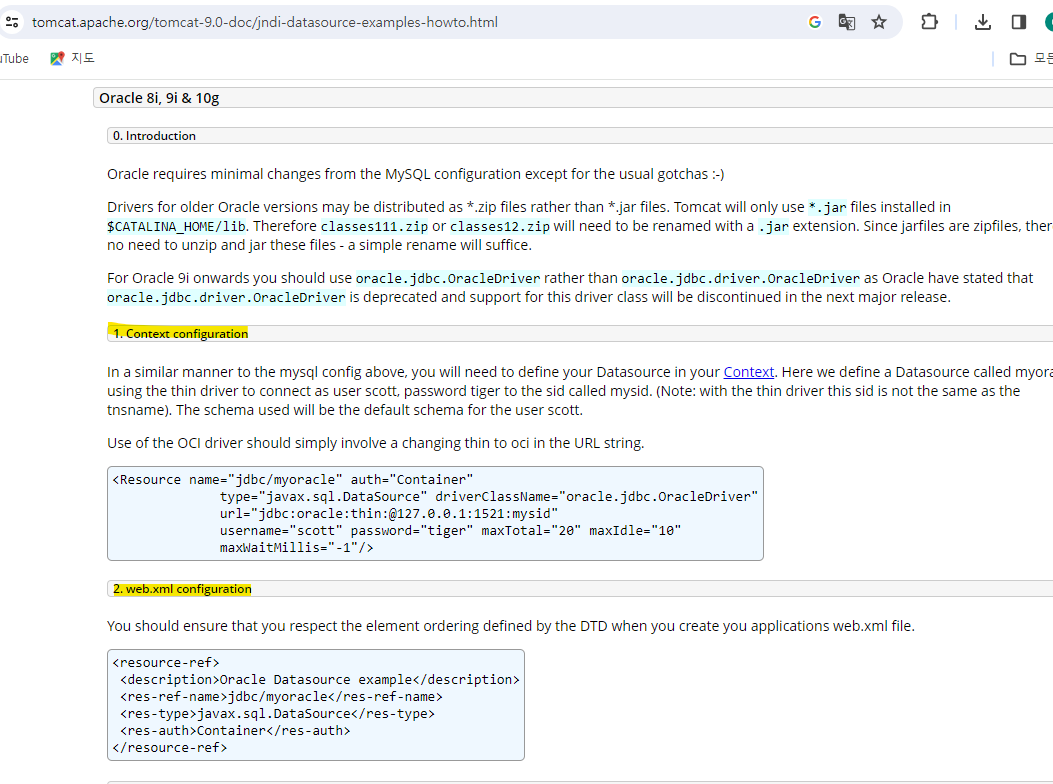Click the res-ref-name jdbc/myoracle line
The image size is (1053, 784).
[281, 697]
